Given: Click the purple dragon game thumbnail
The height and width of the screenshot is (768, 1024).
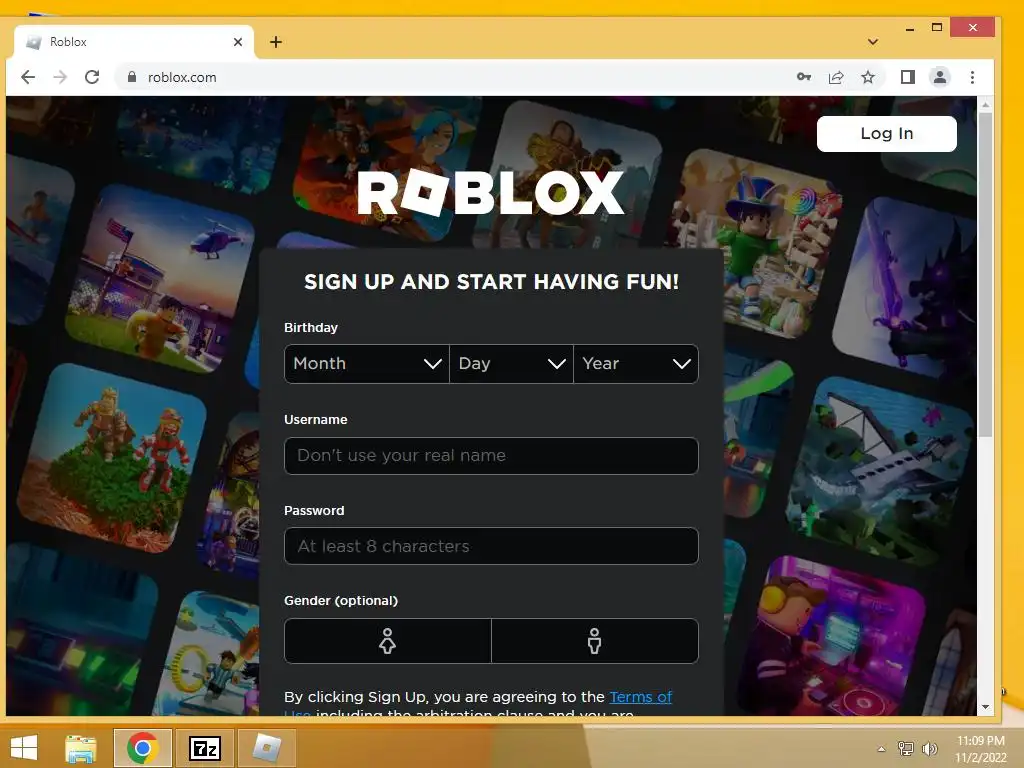Looking at the screenshot, I should [904, 287].
